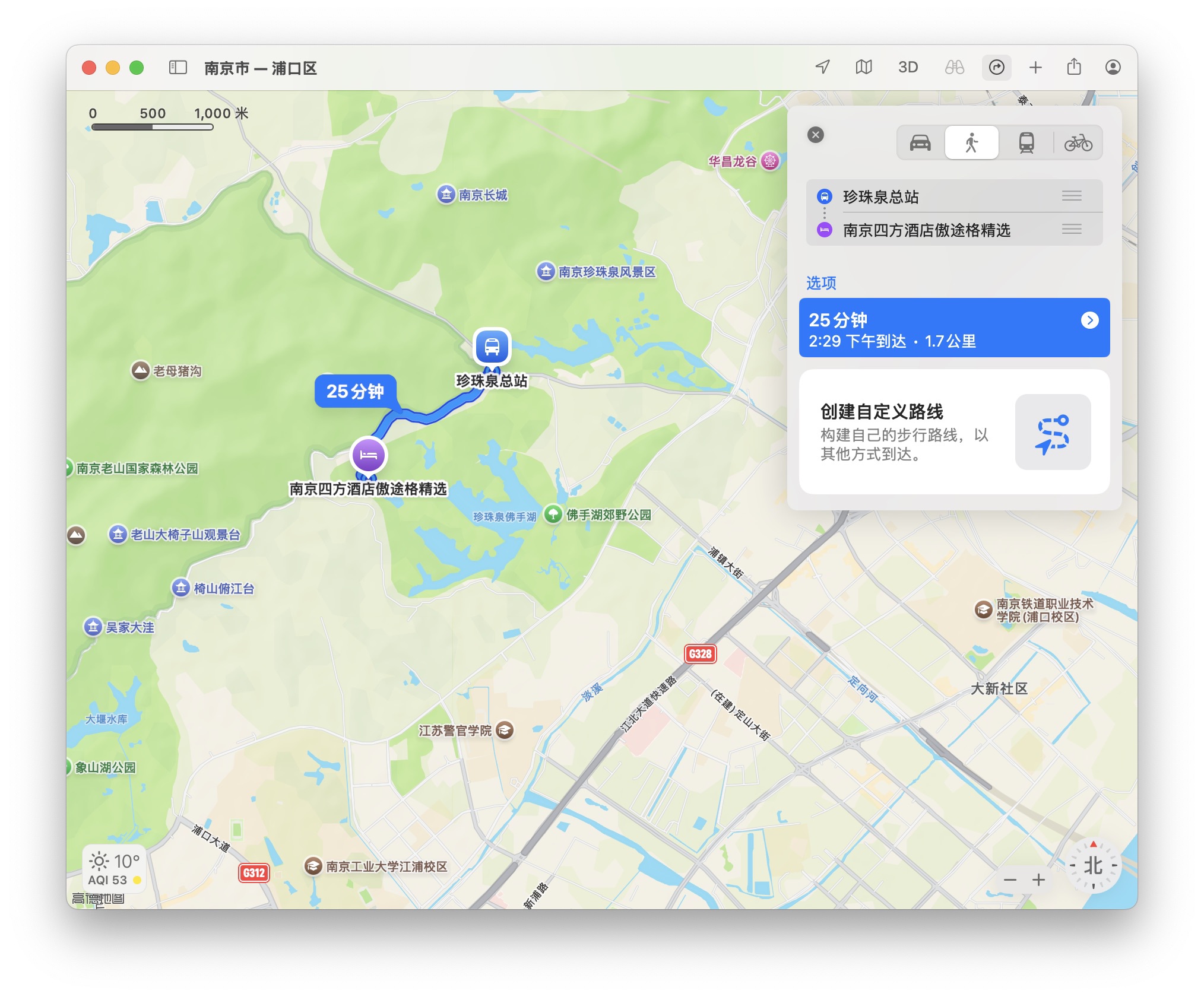Click the 南京四方酒店傲途格精选 map label

point(367,488)
